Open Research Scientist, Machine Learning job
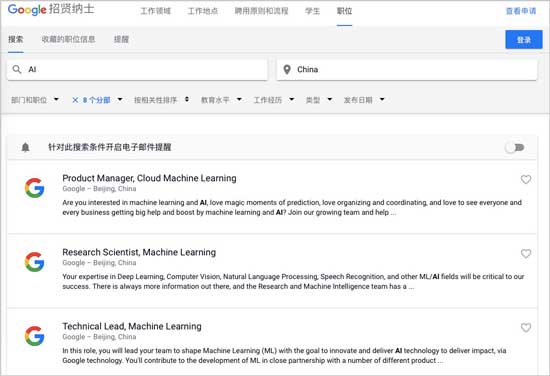 [x=139, y=252]
